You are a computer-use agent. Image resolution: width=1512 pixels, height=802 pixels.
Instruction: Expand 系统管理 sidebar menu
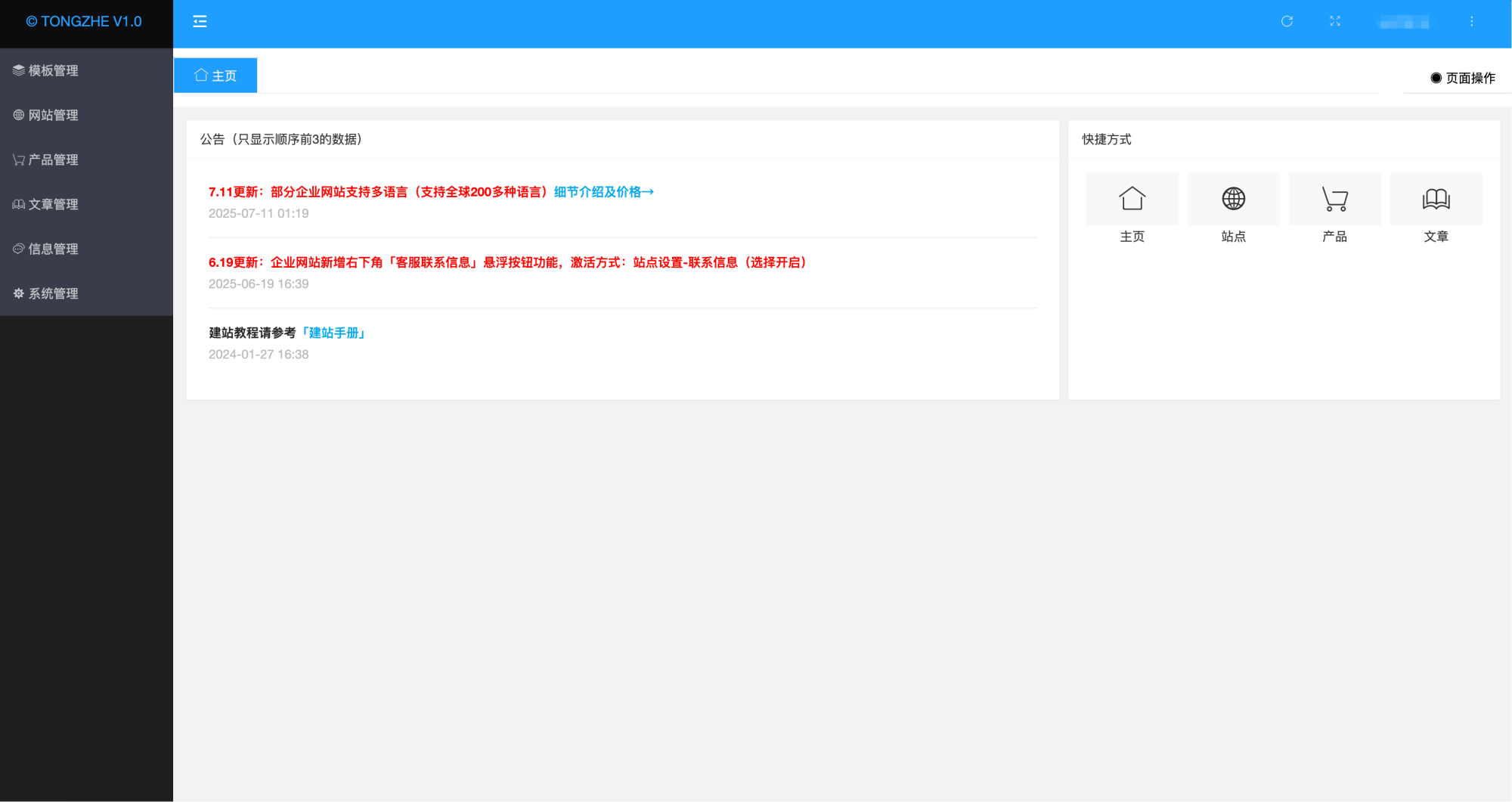(86, 293)
